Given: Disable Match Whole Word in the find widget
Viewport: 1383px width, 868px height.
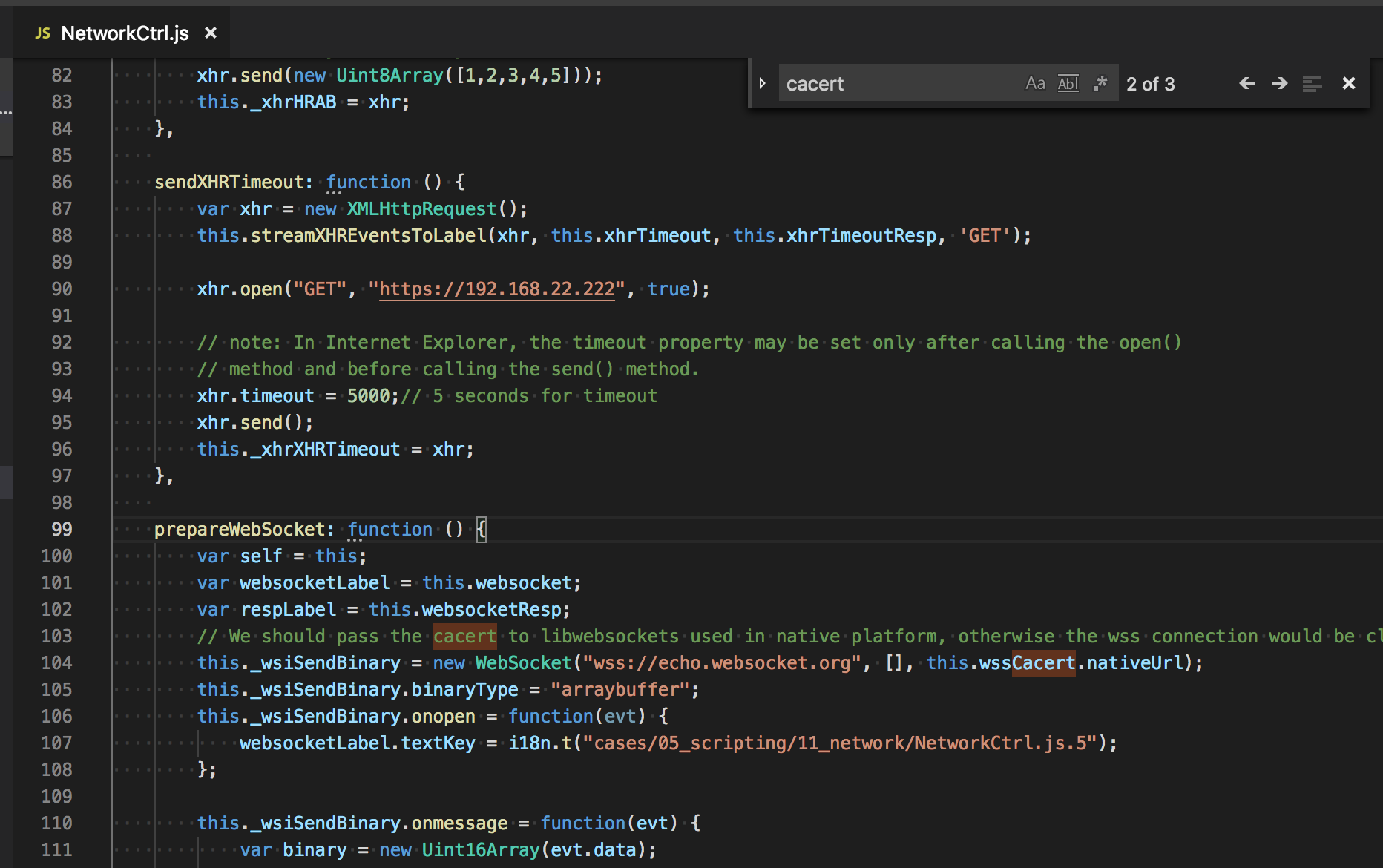Looking at the screenshot, I should point(1068,83).
